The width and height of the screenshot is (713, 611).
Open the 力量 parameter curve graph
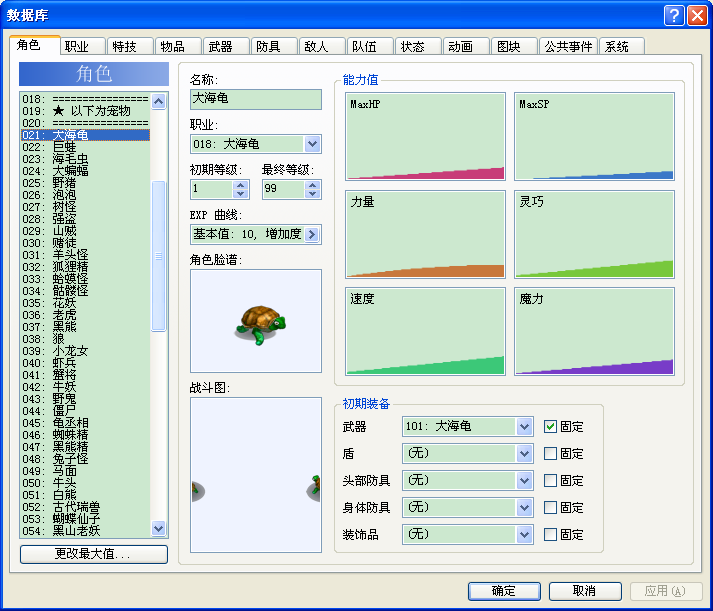click(425, 234)
